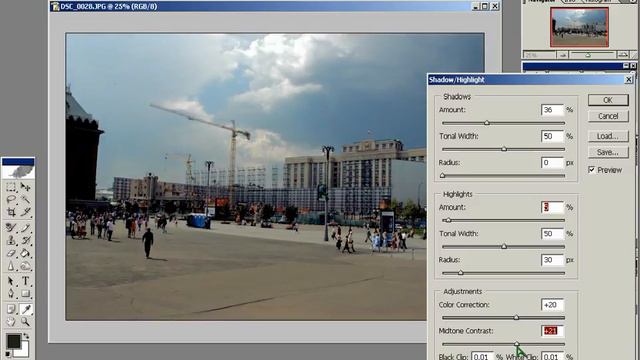
Task: Click the Highlights Amount slider
Action: click(x=503, y=220)
